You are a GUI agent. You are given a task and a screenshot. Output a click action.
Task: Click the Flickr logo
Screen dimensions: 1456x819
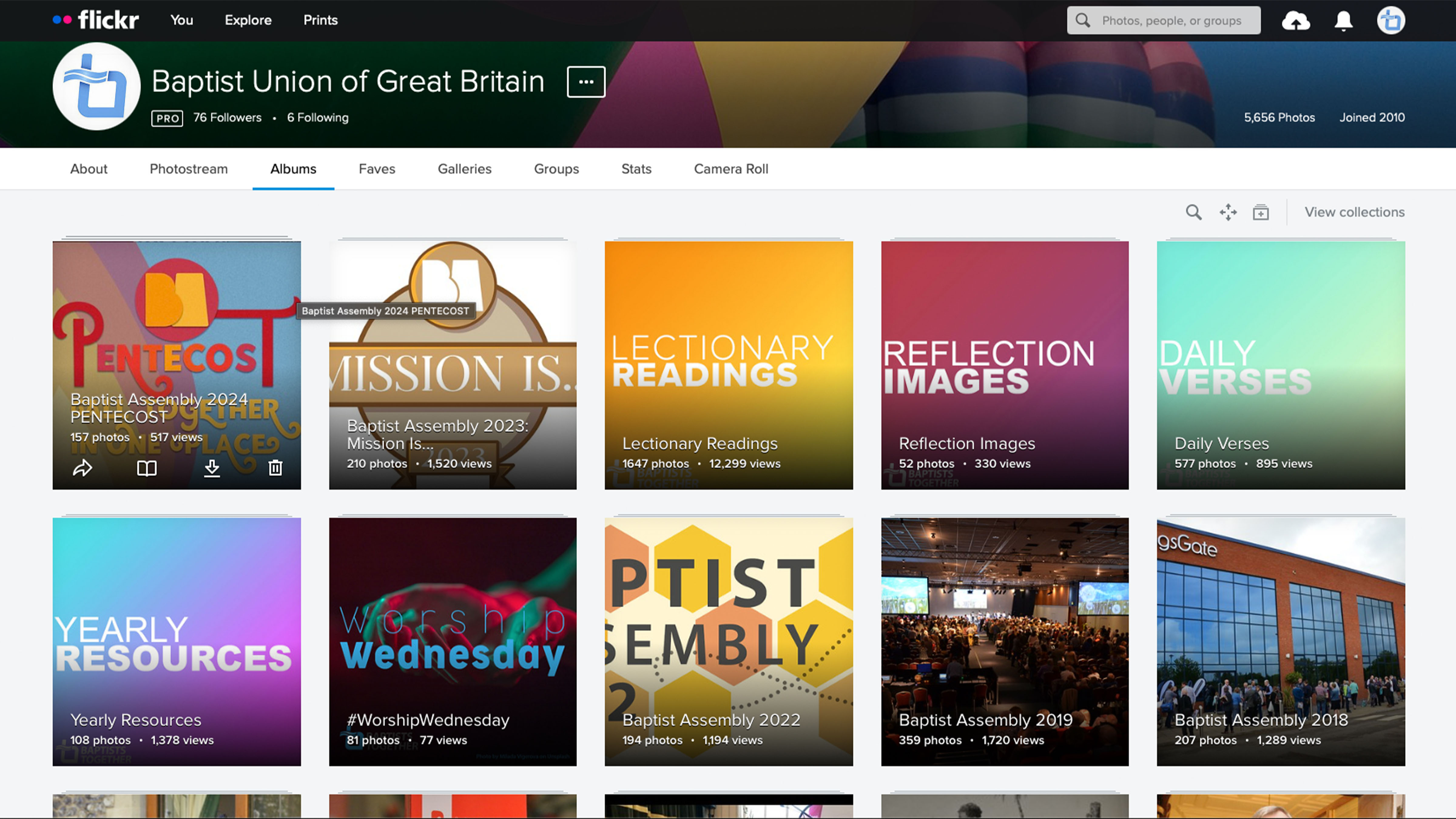tap(96, 20)
